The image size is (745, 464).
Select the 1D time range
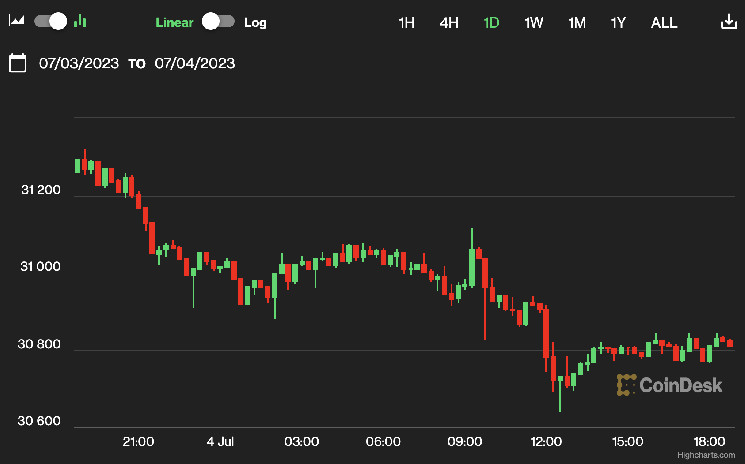pyautogui.click(x=491, y=22)
